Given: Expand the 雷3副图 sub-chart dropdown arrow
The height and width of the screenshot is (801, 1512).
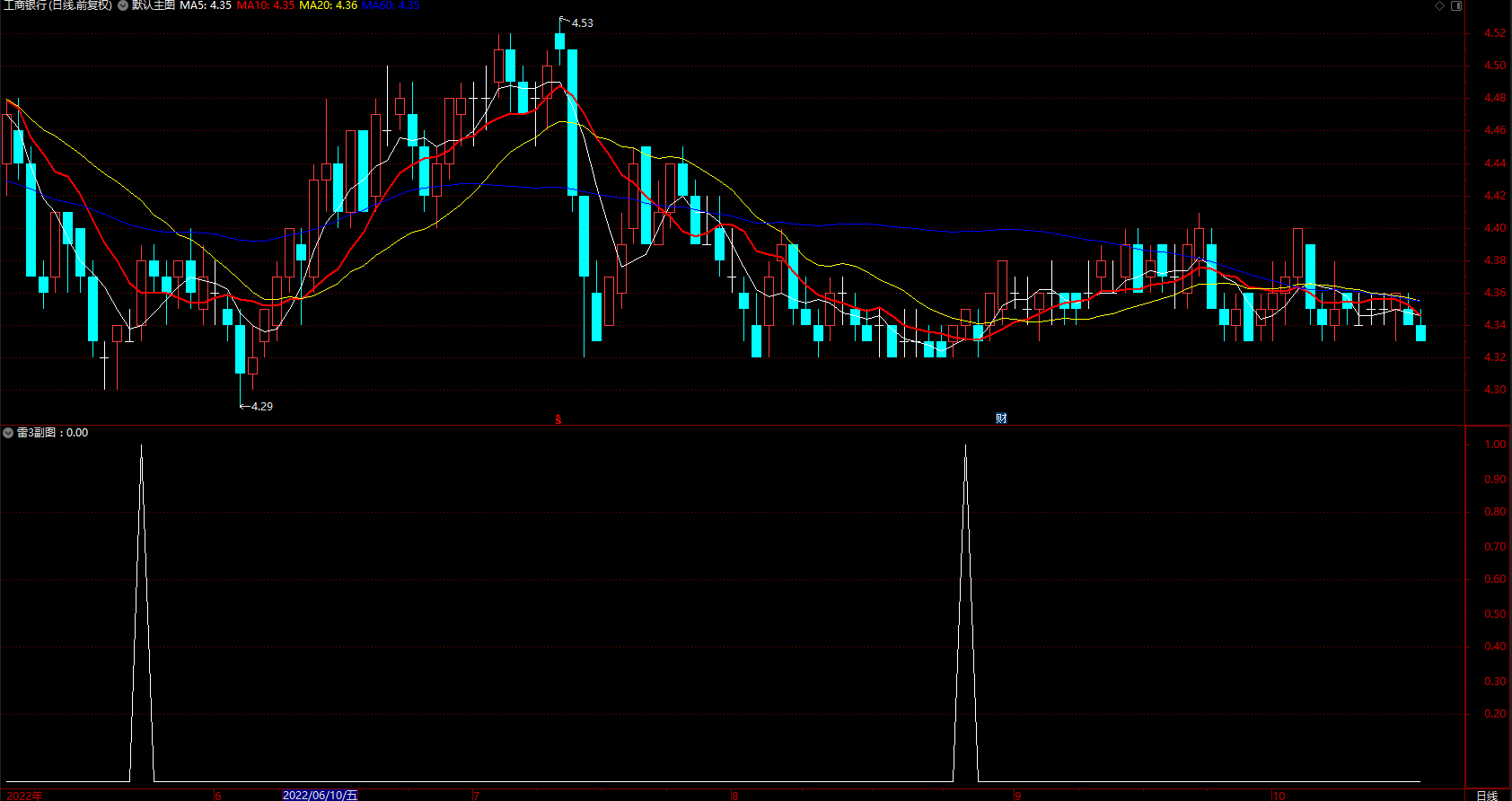Looking at the screenshot, I should (x=8, y=433).
